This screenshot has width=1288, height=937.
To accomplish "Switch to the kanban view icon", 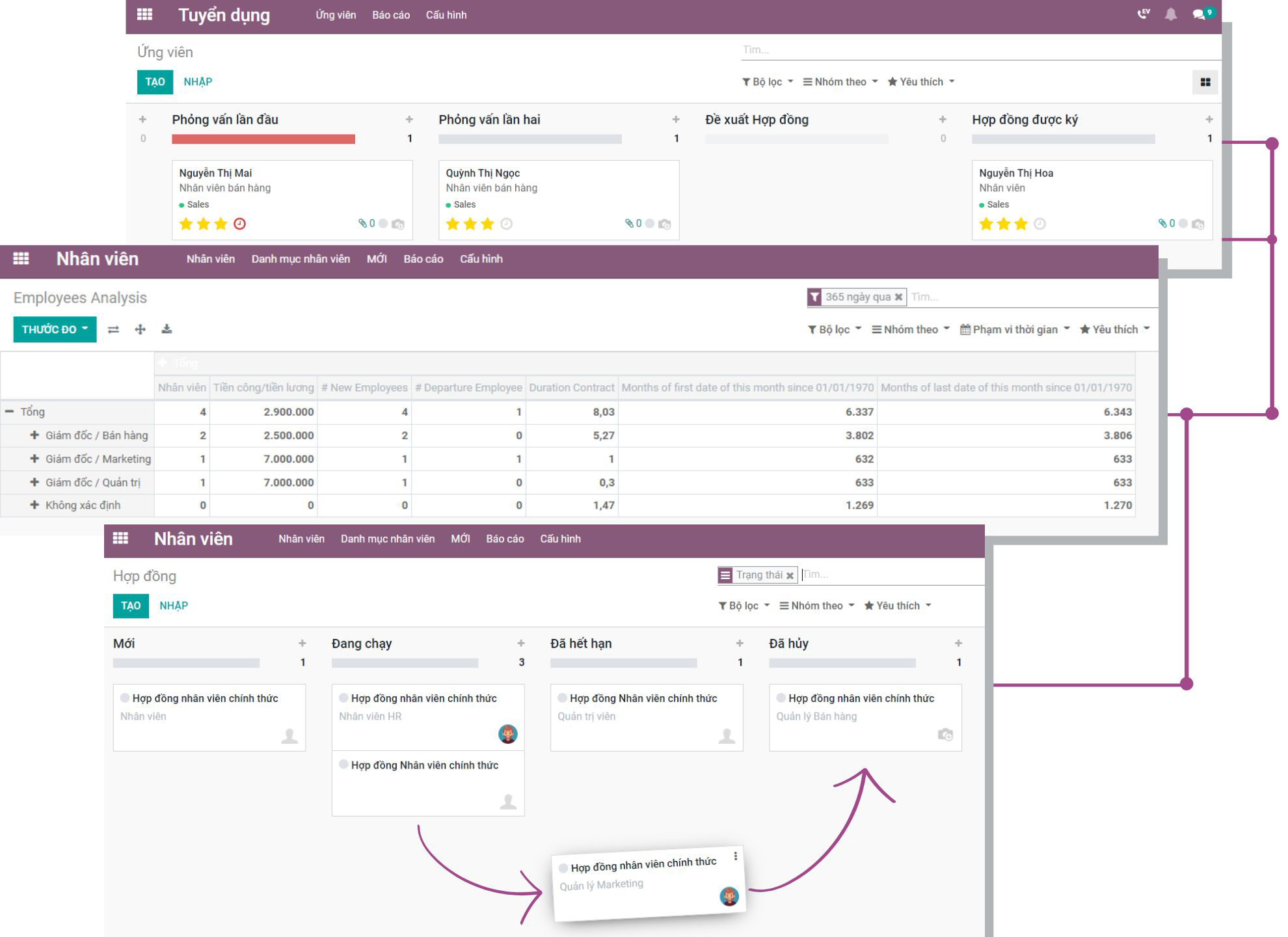I will 1205,82.
